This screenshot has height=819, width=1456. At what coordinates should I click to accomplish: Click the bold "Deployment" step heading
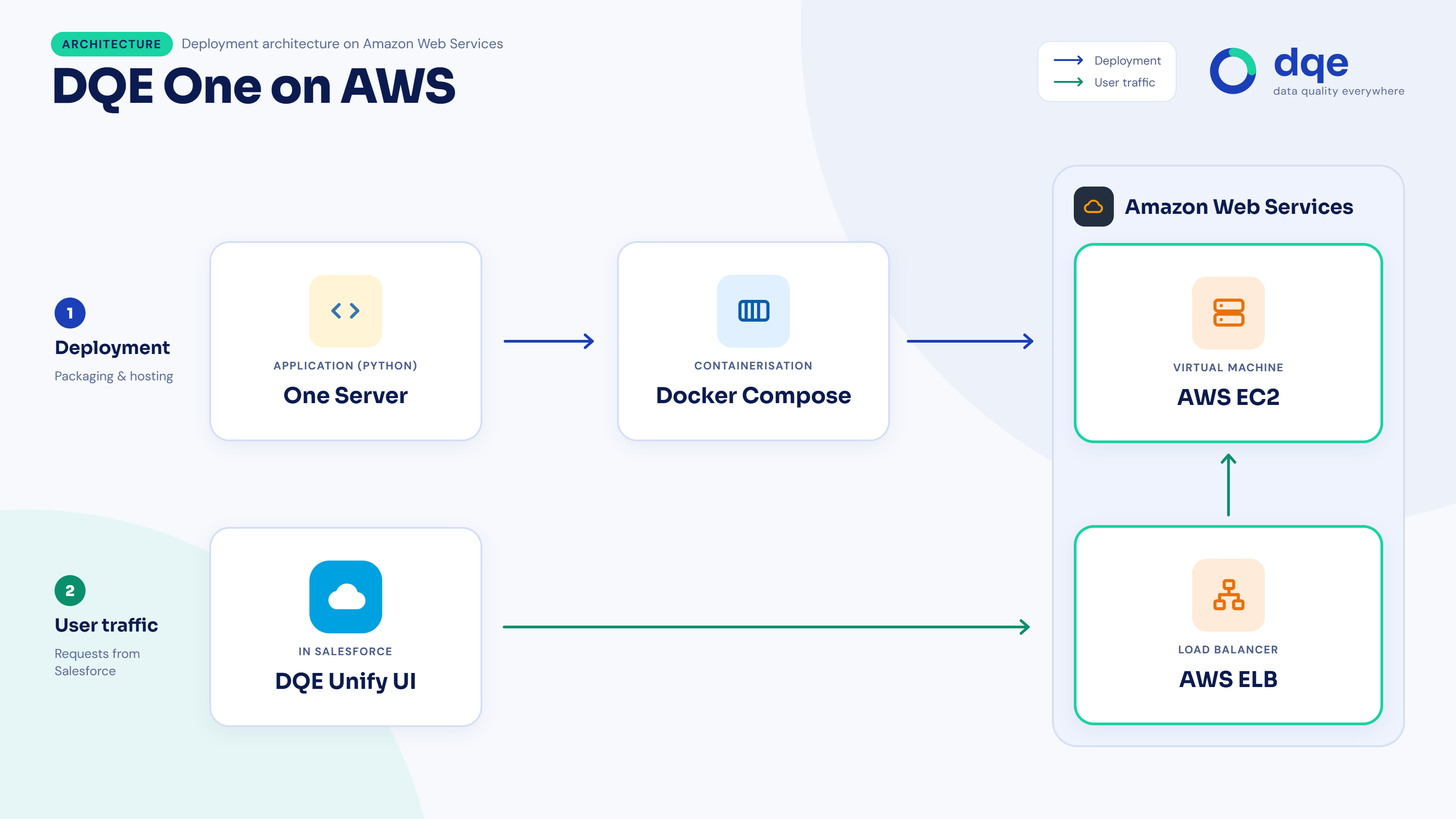[112, 348]
